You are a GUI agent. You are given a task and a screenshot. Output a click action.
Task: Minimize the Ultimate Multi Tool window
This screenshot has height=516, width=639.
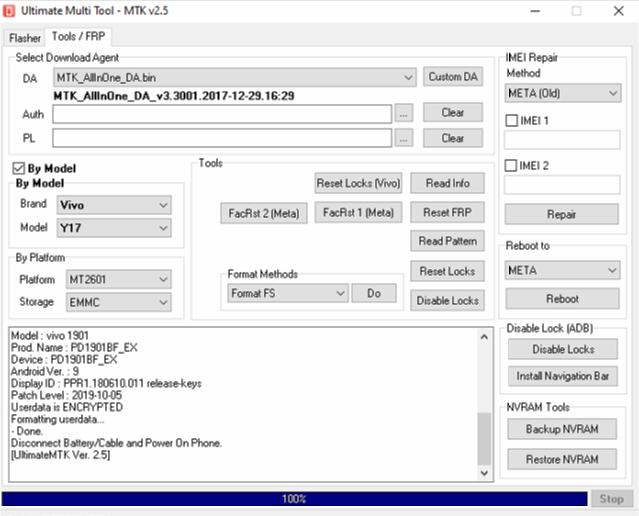[535, 11]
